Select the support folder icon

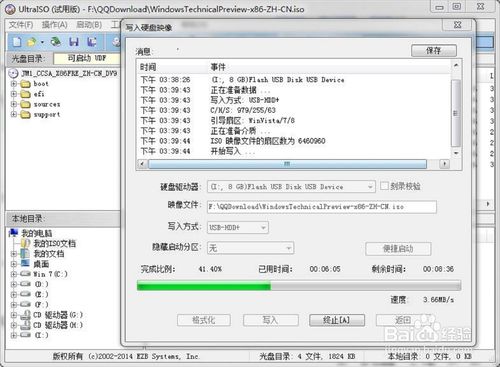coord(25,115)
